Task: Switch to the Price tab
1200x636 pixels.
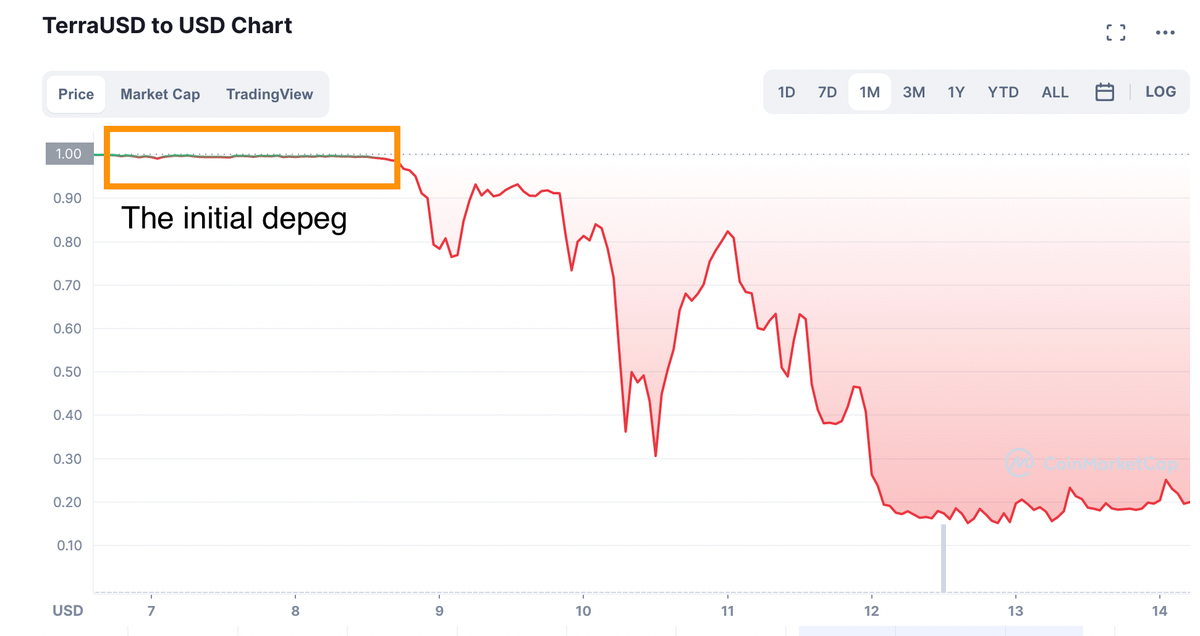Action: pos(76,94)
